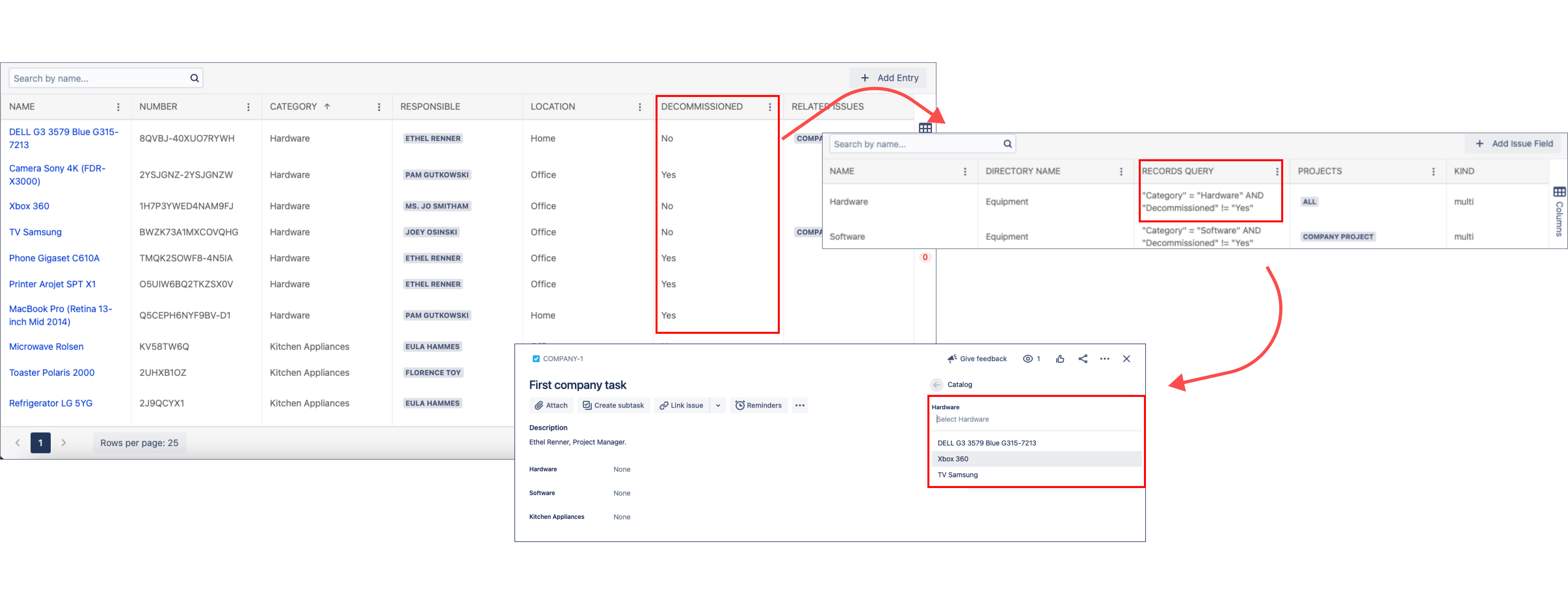This screenshot has height=596, width=1568.
Task: Open the Rows per page selector
Action: (140, 442)
